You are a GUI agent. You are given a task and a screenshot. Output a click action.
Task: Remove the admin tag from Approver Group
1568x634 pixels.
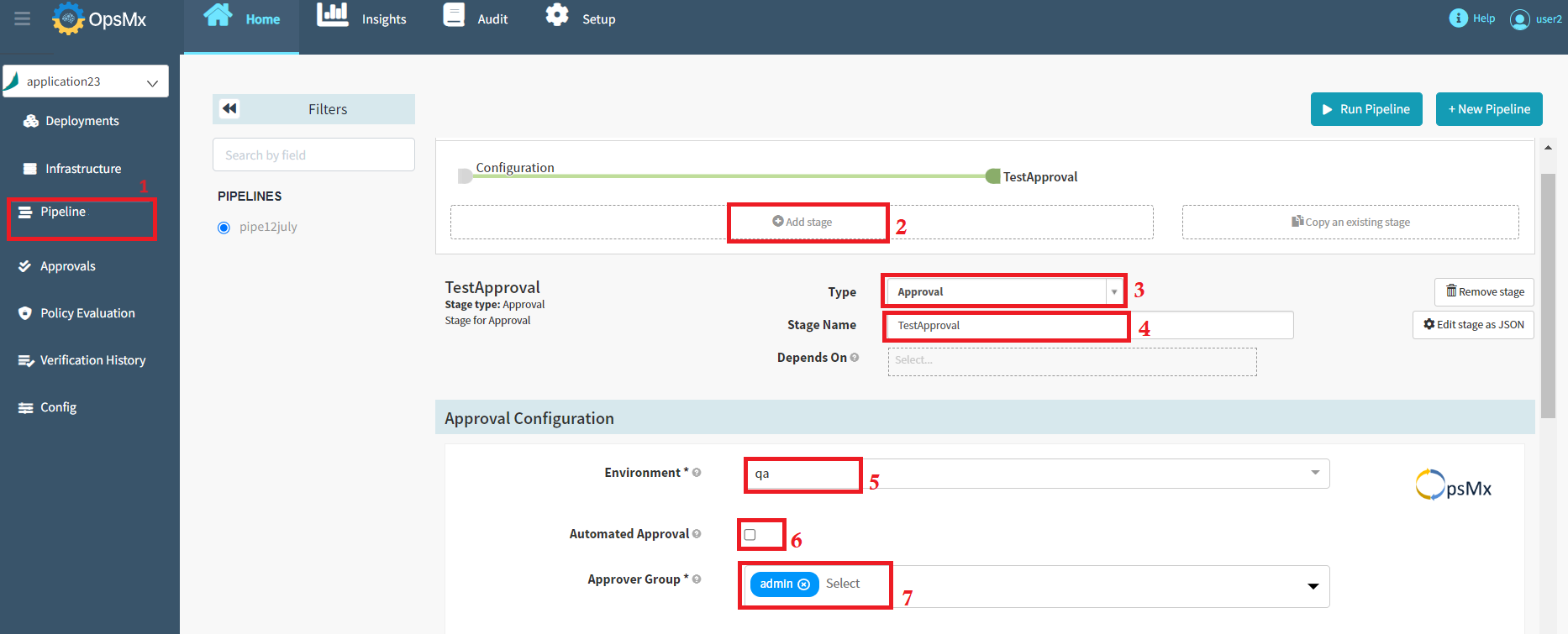pyautogui.click(x=803, y=584)
